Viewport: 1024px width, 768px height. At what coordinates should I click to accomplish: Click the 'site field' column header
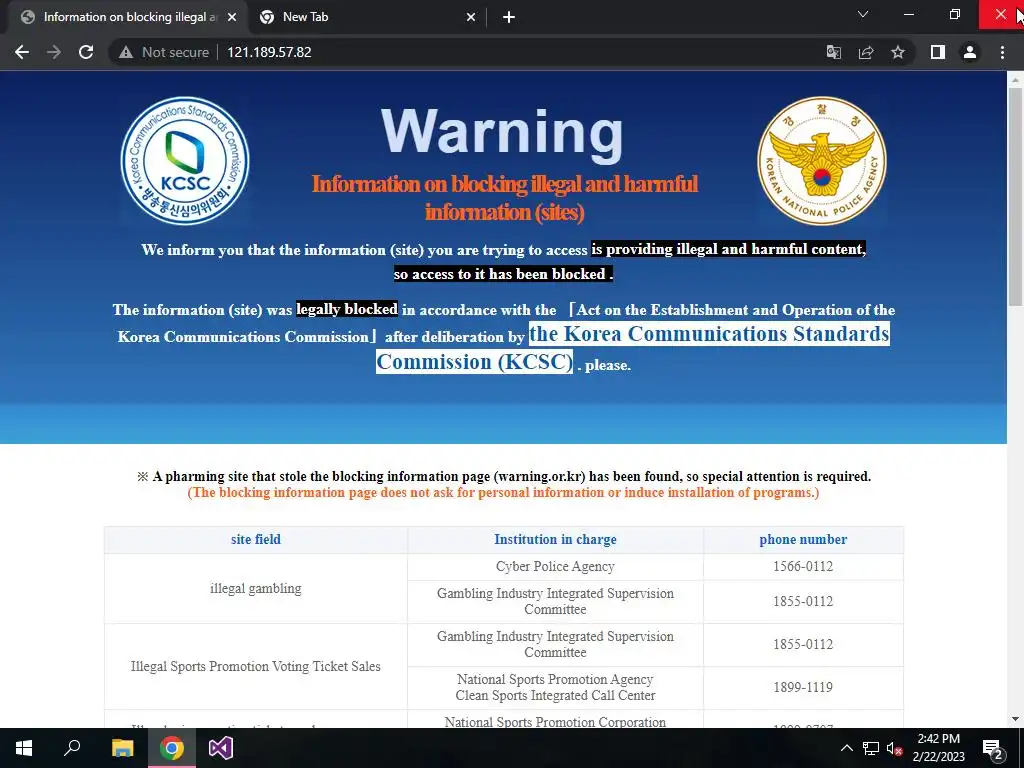click(255, 539)
